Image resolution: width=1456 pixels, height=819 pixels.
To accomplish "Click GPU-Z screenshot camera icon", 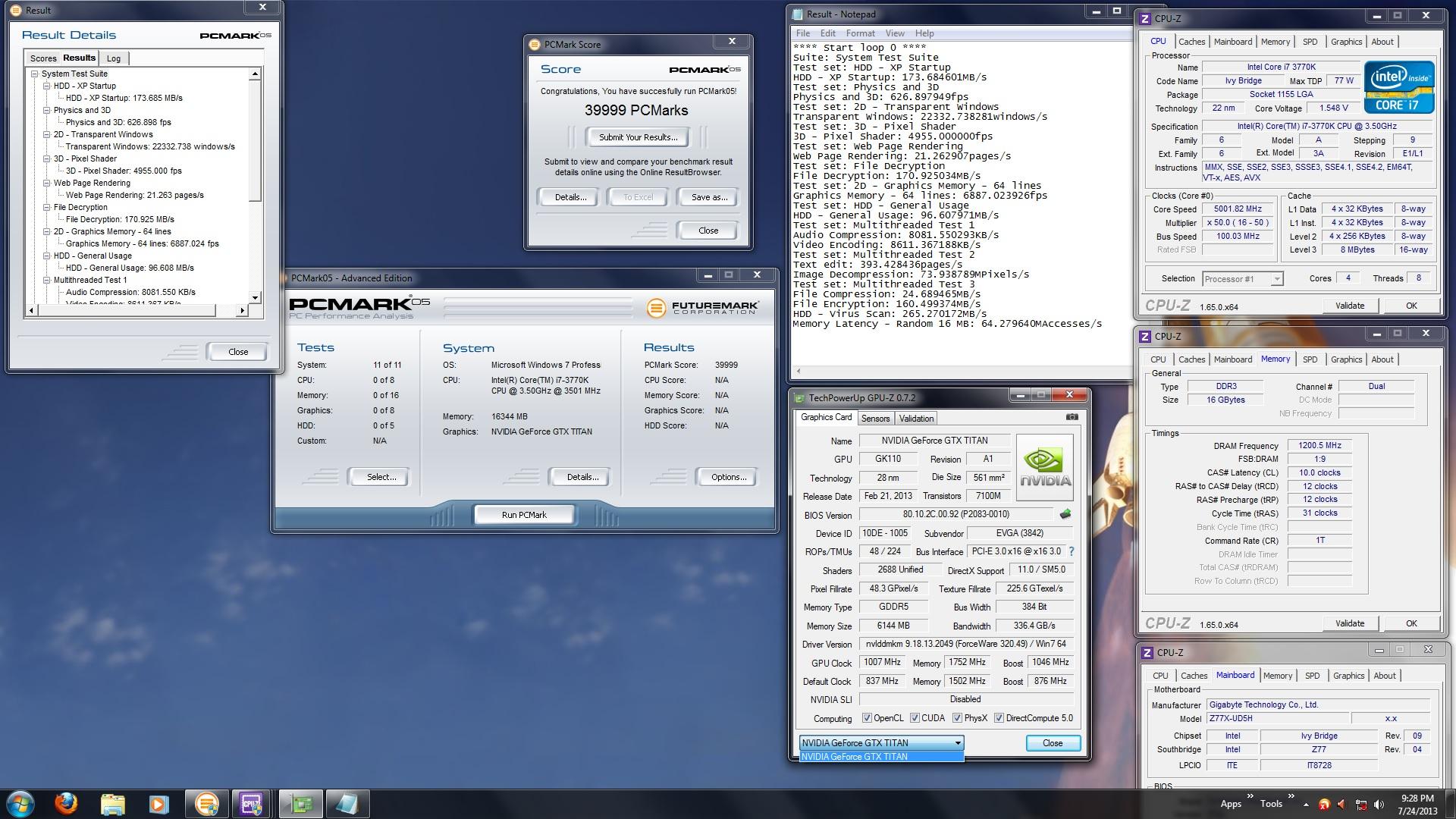I will (x=1072, y=417).
